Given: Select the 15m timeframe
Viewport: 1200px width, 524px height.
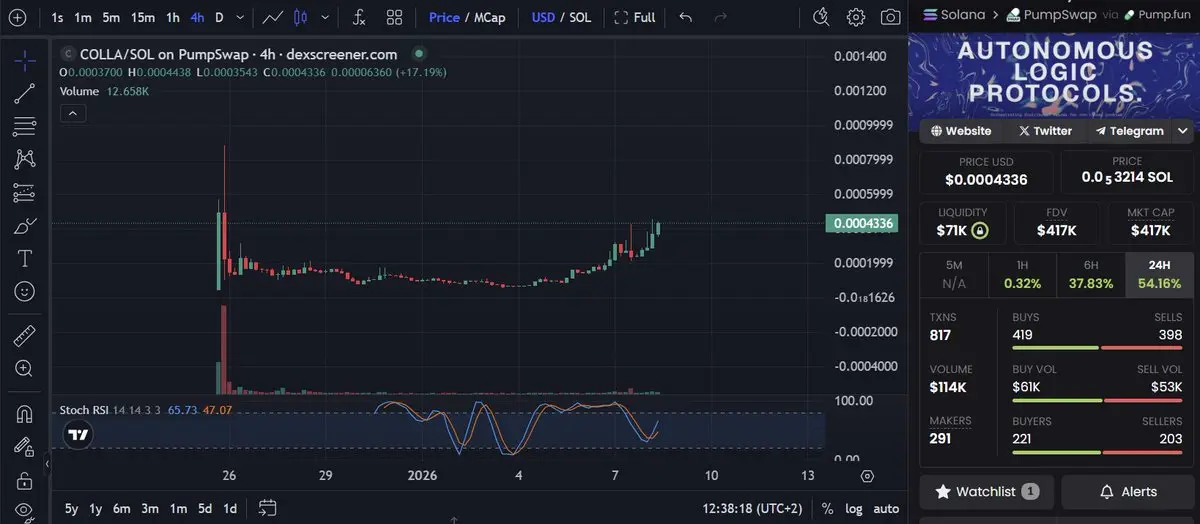Looking at the screenshot, I should [143, 17].
